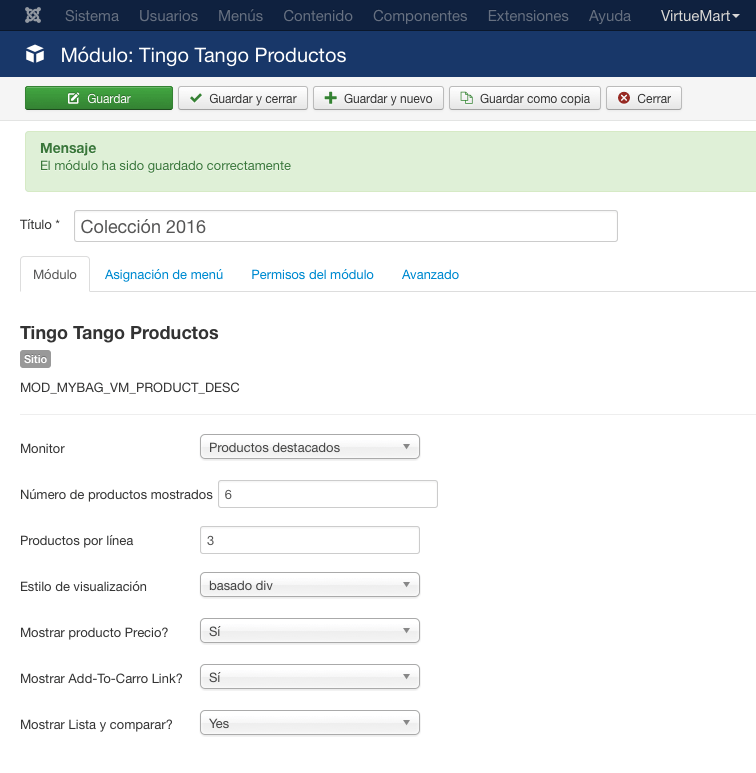Open the Usuarios menu
This screenshot has width=756, height=773.
coord(168,16)
